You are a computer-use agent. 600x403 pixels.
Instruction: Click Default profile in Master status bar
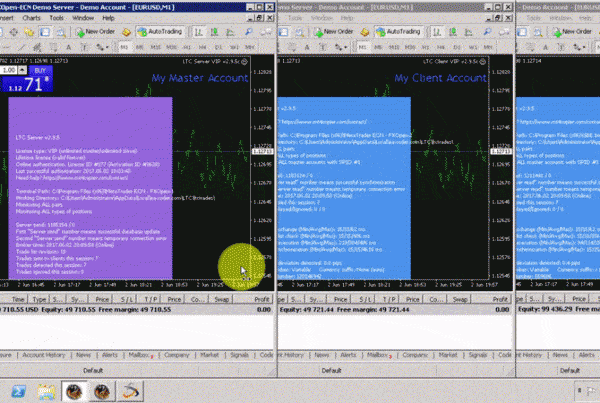(x=93, y=370)
